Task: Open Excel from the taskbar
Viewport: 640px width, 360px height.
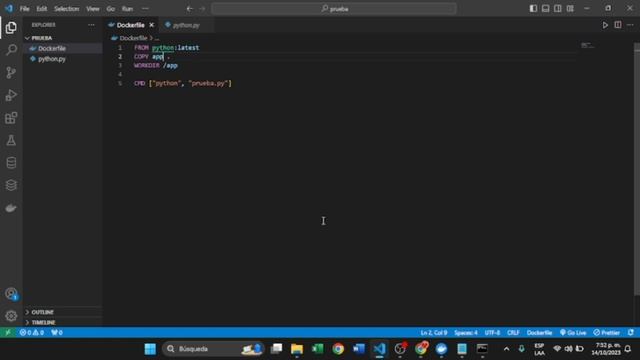Action: click(318, 349)
